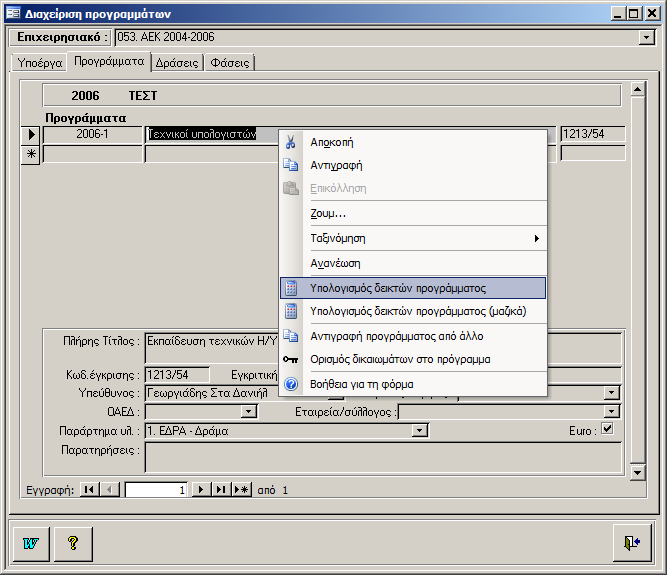Go to the next record

click(x=200, y=490)
